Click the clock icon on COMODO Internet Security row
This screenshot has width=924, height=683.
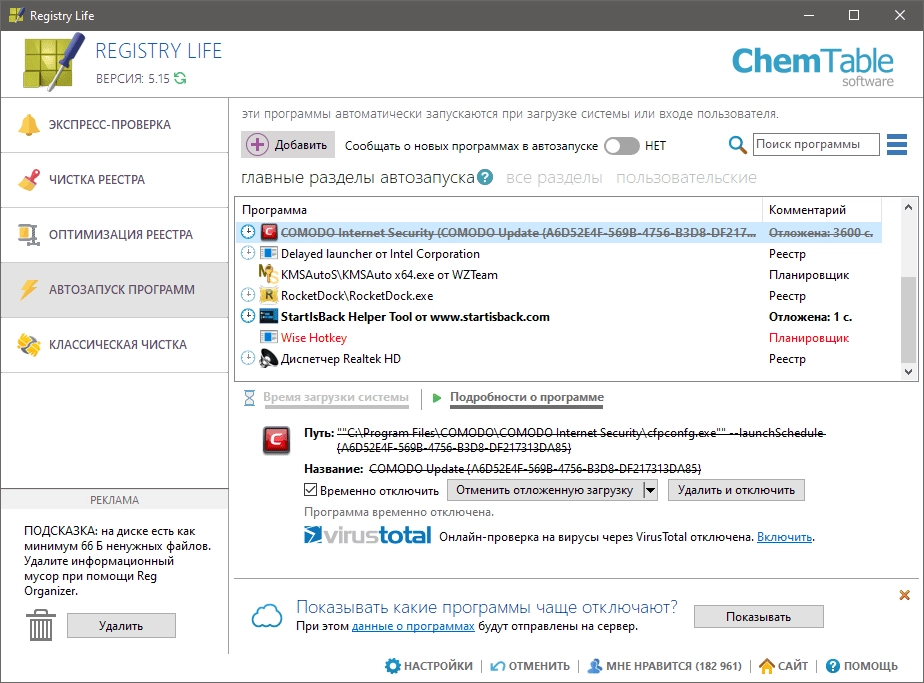(x=248, y=232)
